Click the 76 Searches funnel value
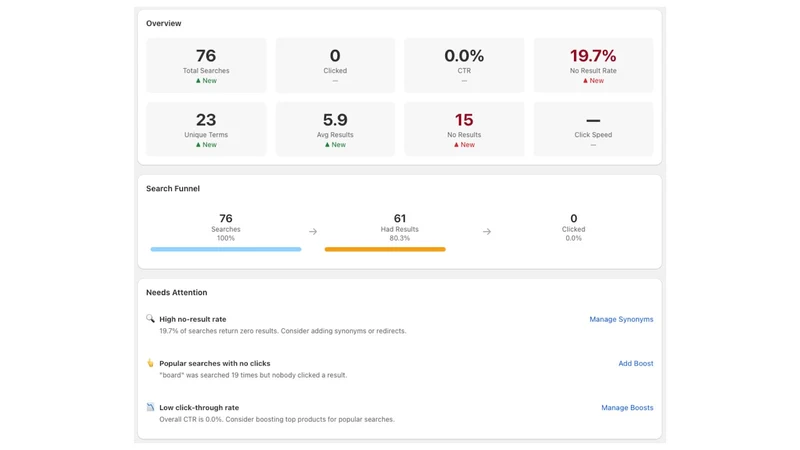Screen dimensions: 800x450 (226, 219)
